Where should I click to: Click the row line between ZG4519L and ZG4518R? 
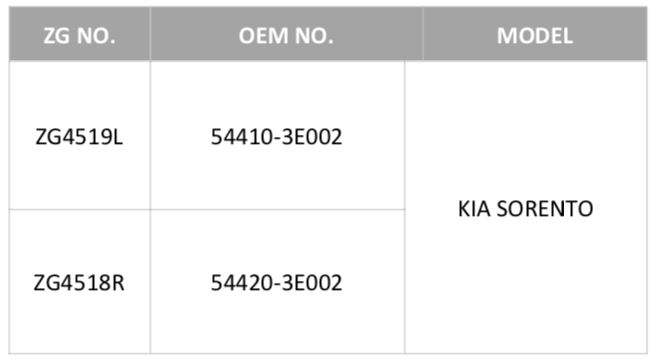tap(80, 209)
